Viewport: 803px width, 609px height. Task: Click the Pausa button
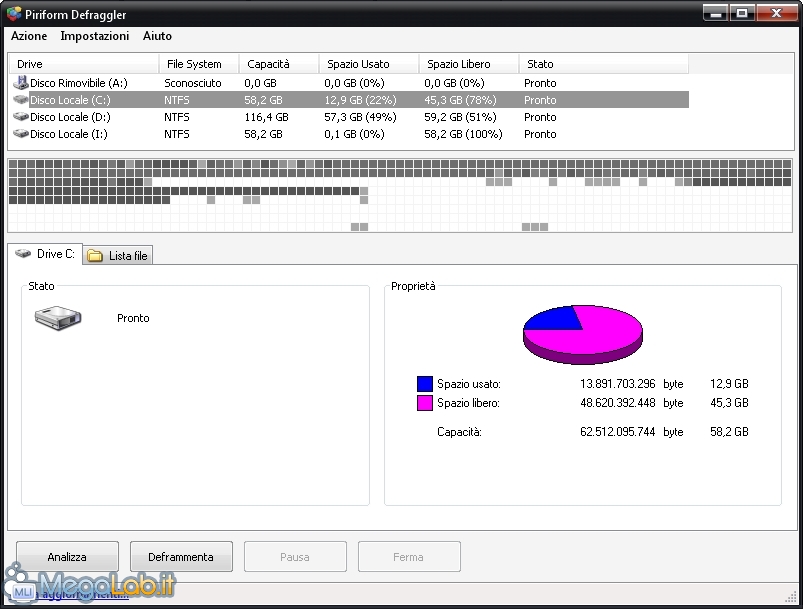[x=295, y=557]
